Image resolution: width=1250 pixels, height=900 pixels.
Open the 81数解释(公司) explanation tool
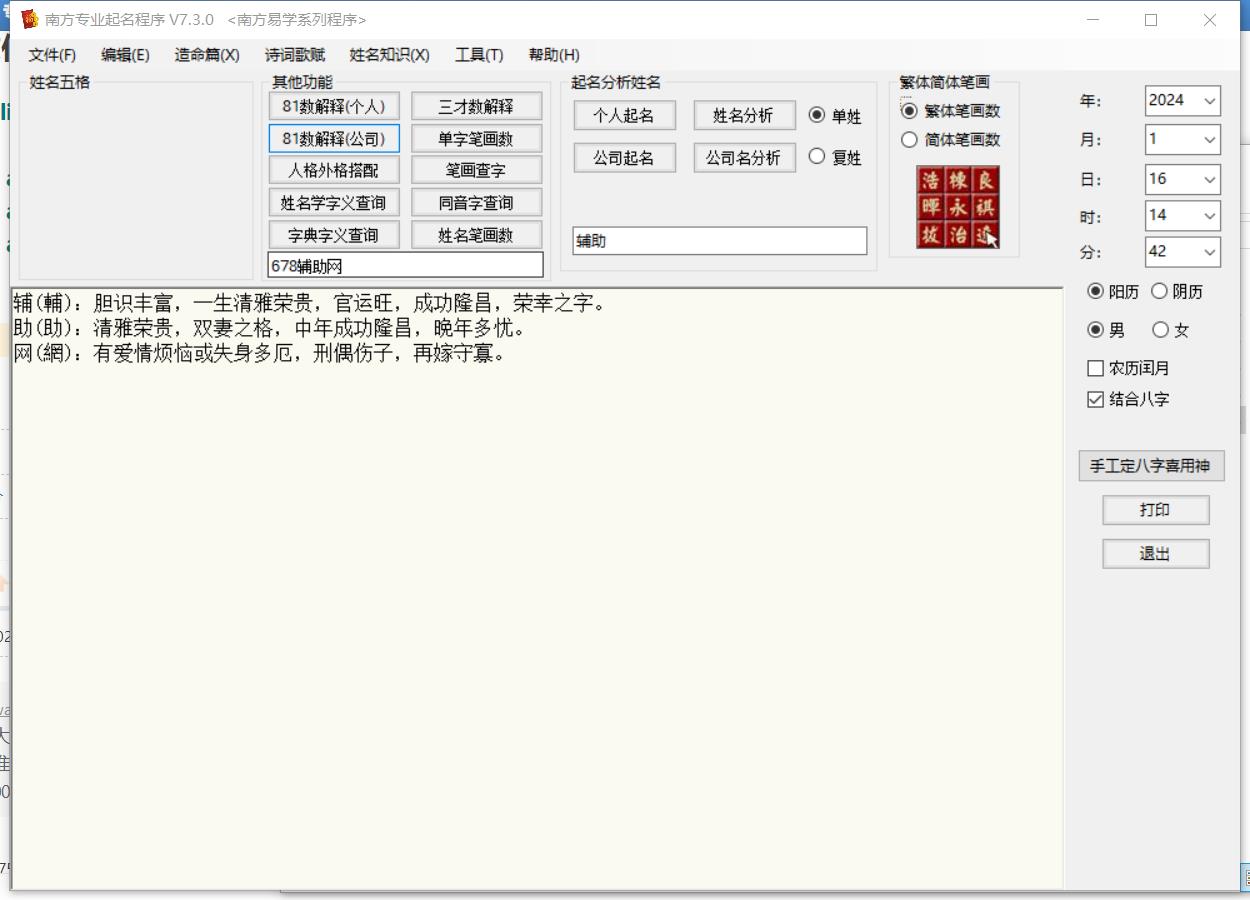334,138
